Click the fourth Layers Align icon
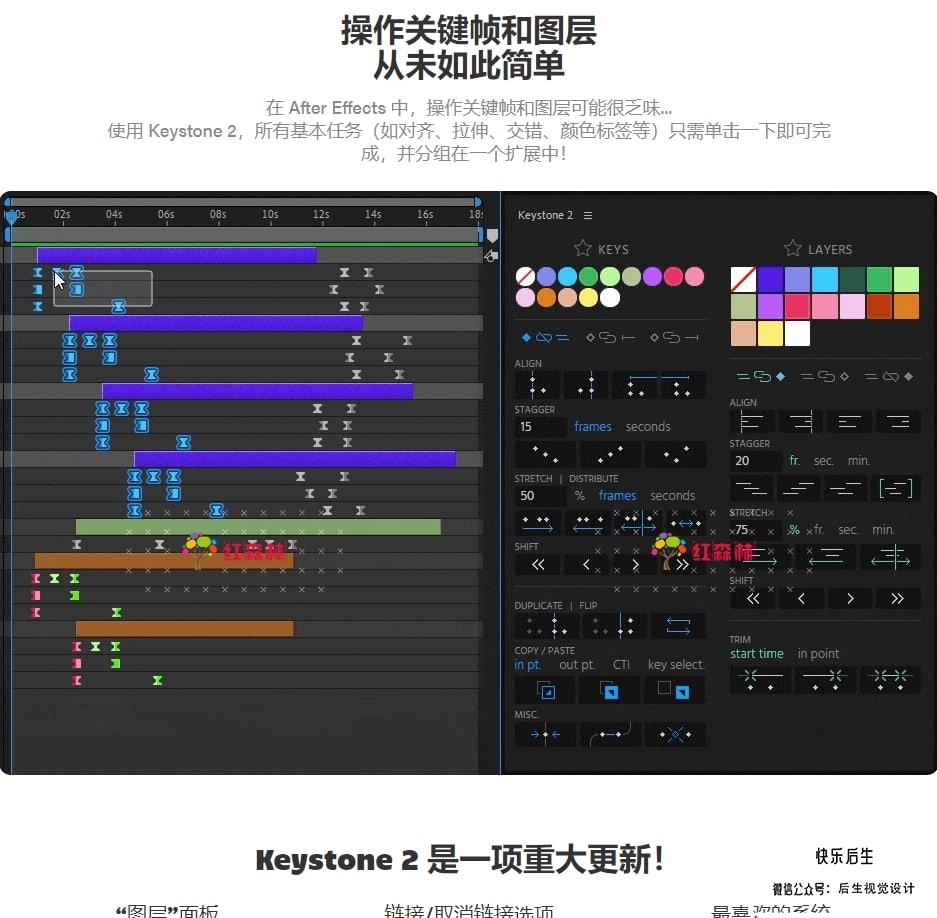The image size is (937, 918). 898,422
